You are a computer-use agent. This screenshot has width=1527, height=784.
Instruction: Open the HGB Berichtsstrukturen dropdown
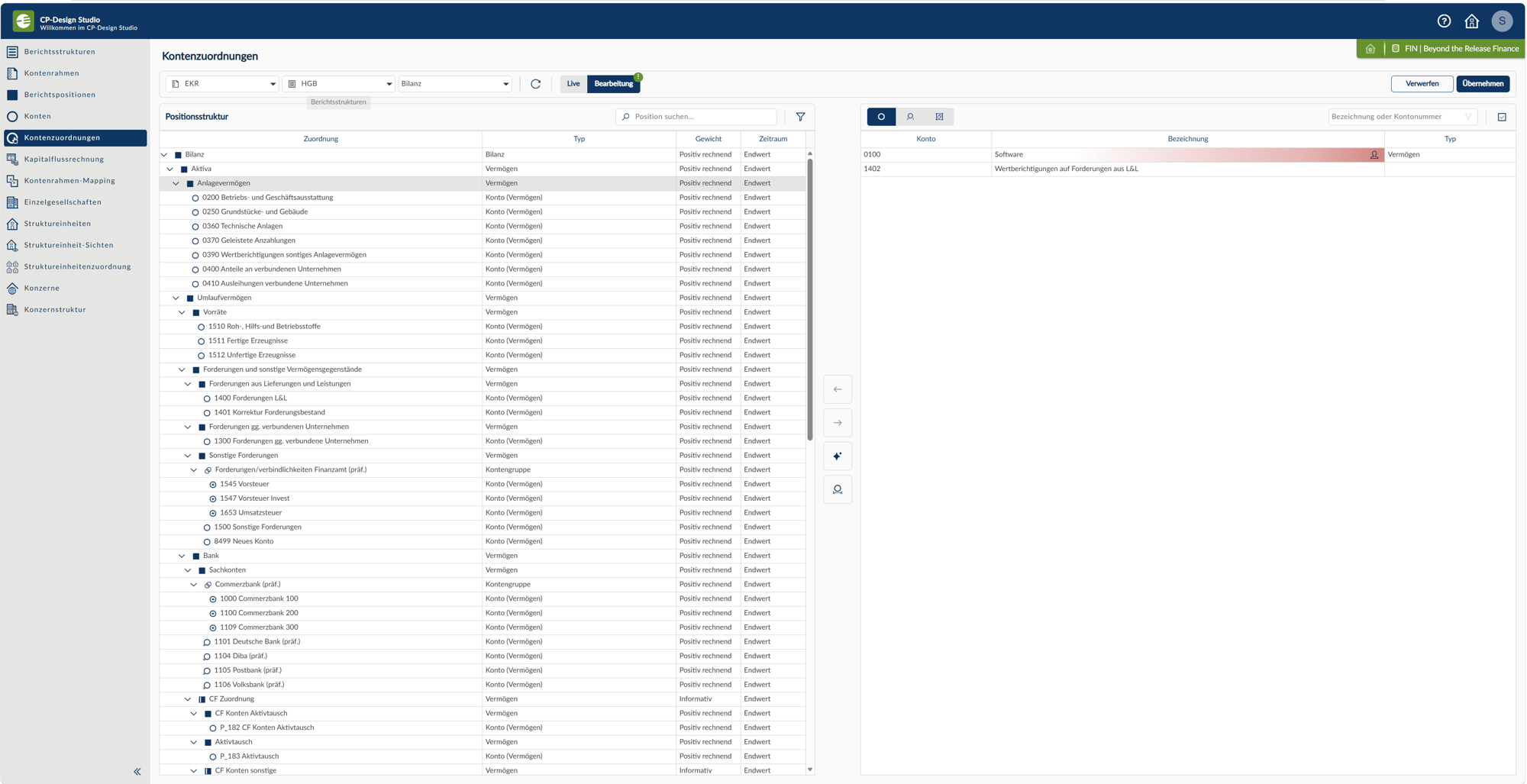coord(339,84)
